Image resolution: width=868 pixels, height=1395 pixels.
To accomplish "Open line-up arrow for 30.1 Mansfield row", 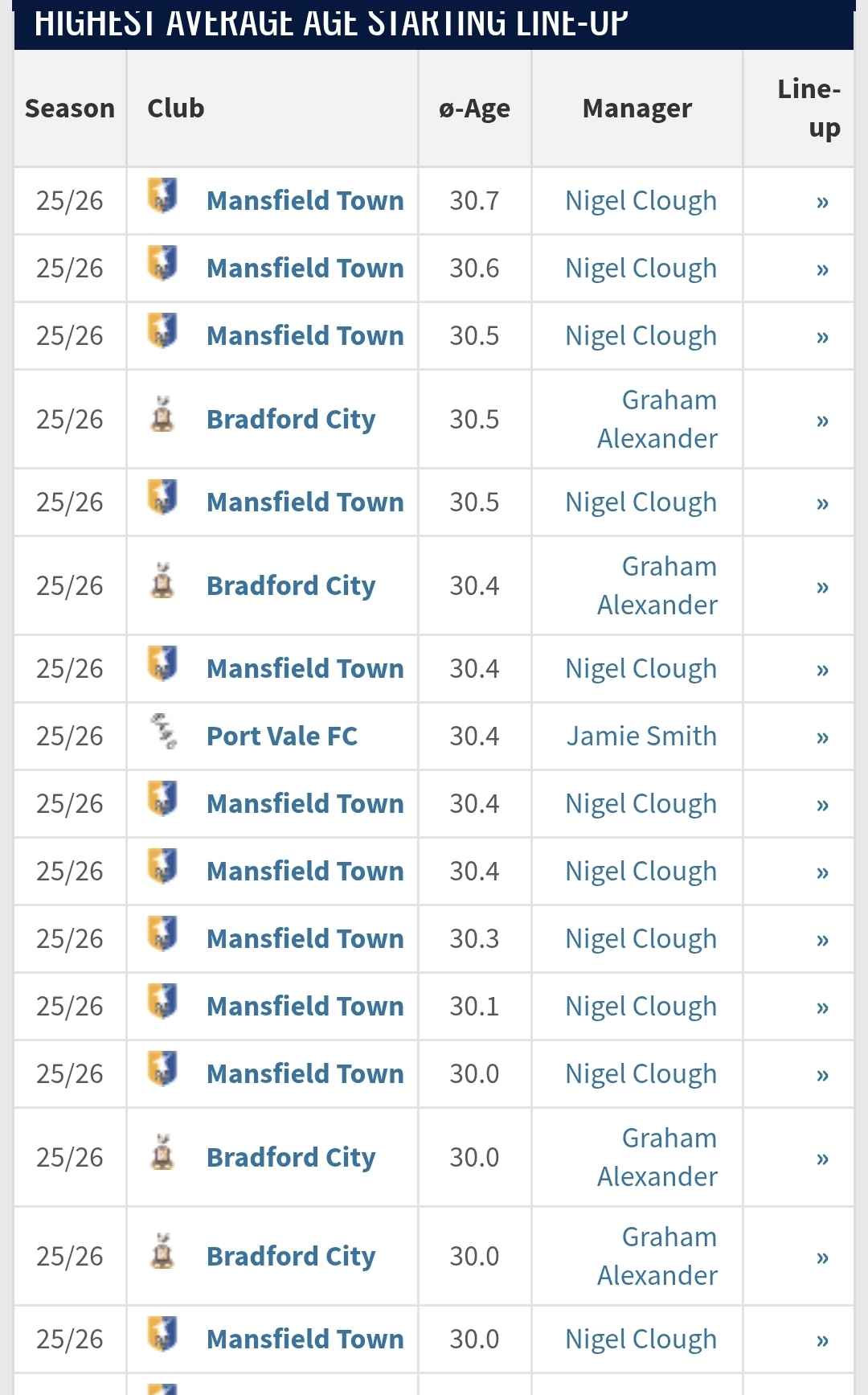I will click(822, 1007).
